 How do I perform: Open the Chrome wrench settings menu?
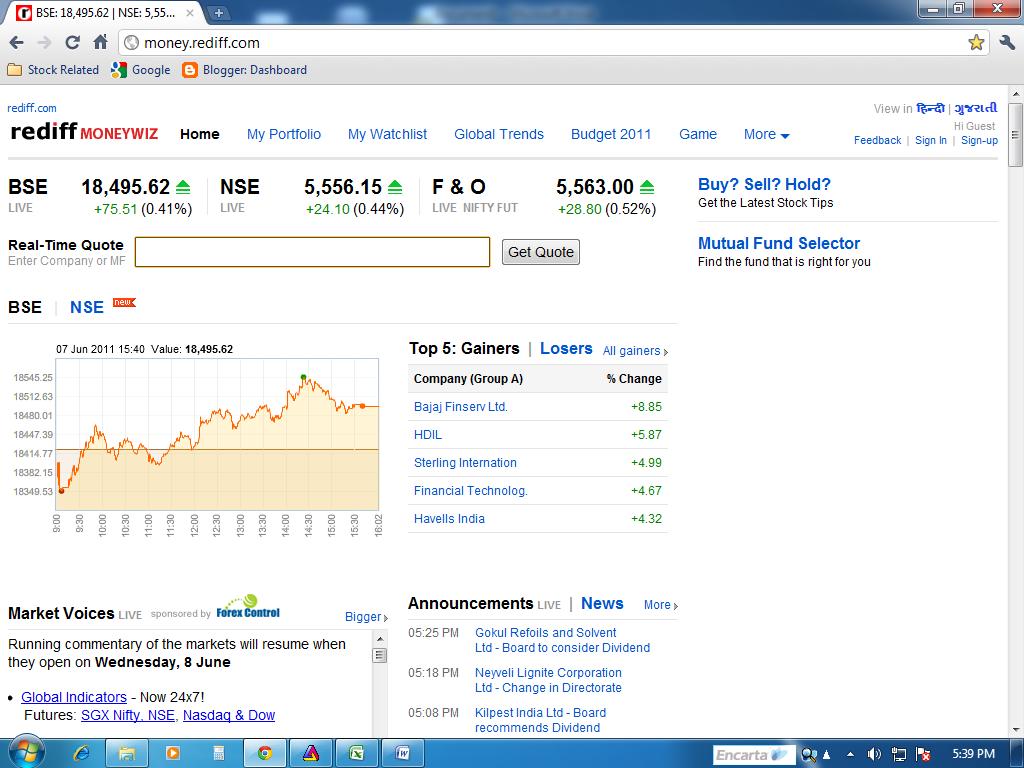pos(1006,43)
